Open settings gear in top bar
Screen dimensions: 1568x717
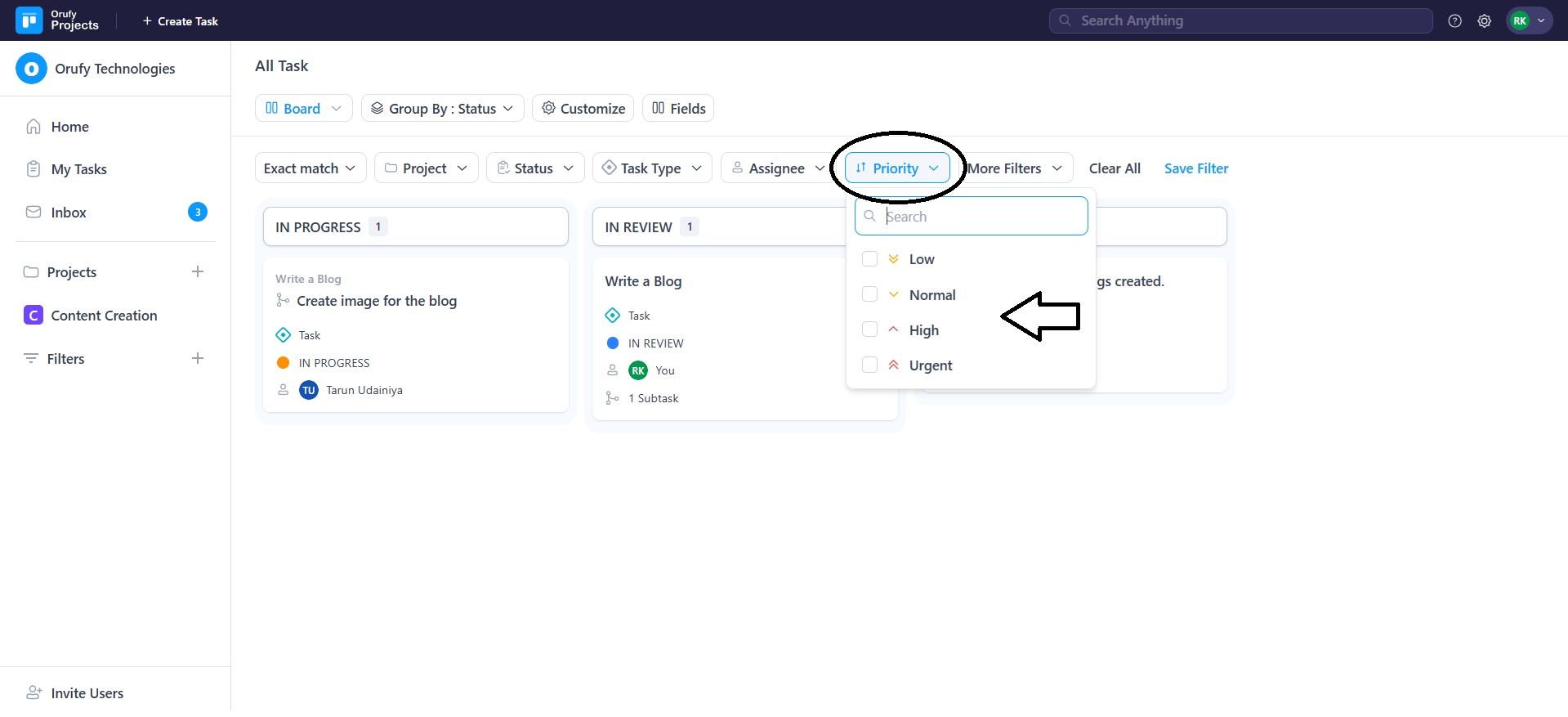pyautogui.click(x=1484, y=21)
